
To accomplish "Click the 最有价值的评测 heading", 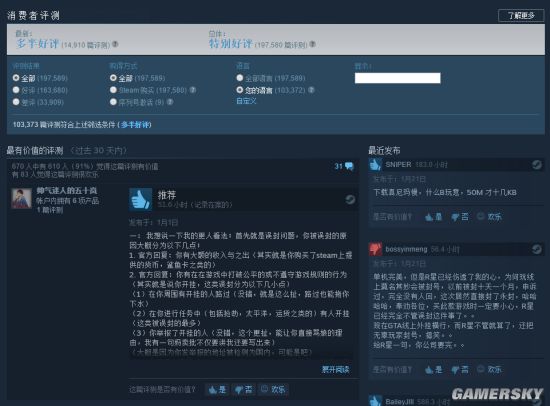I will tap(35, 151).
